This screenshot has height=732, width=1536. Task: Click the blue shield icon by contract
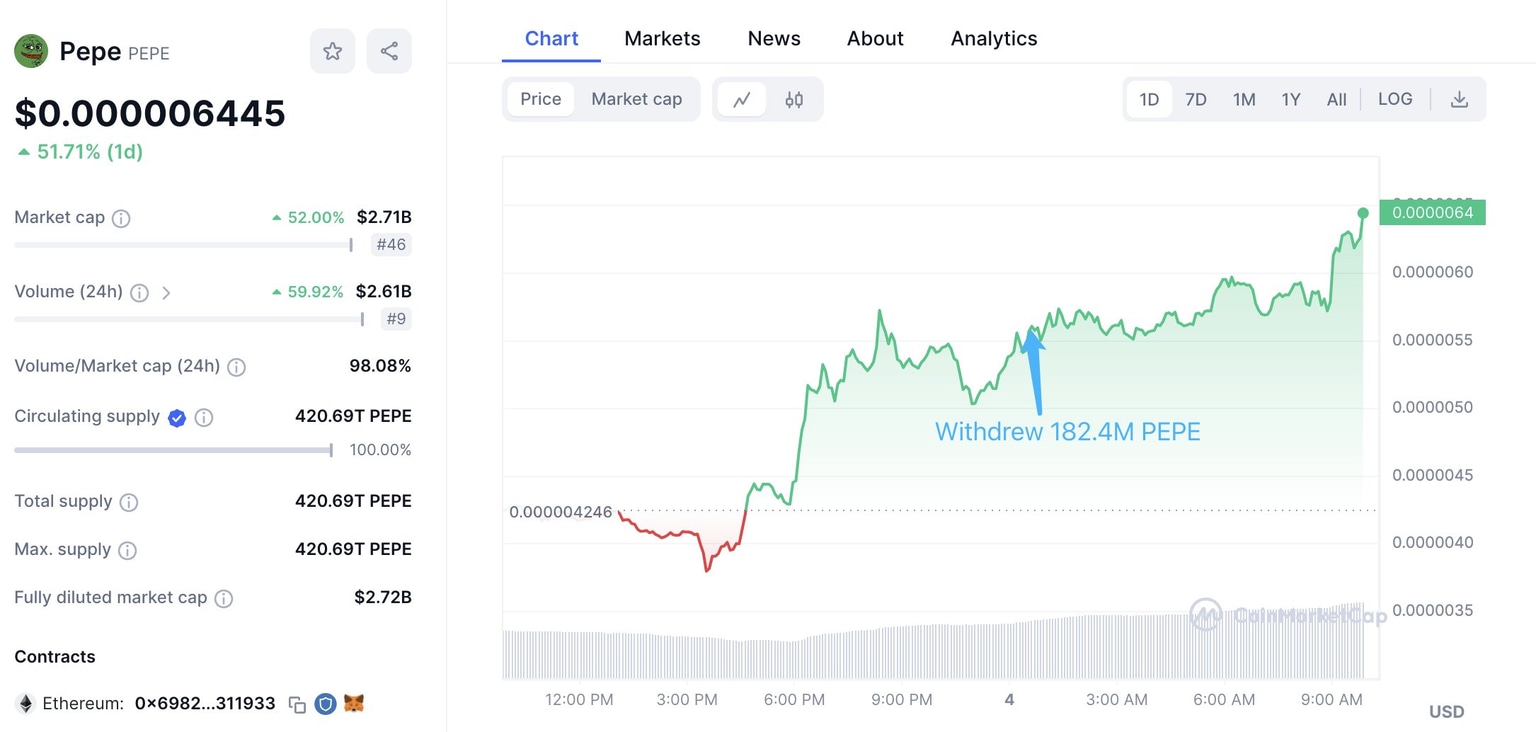pos(325,704)
